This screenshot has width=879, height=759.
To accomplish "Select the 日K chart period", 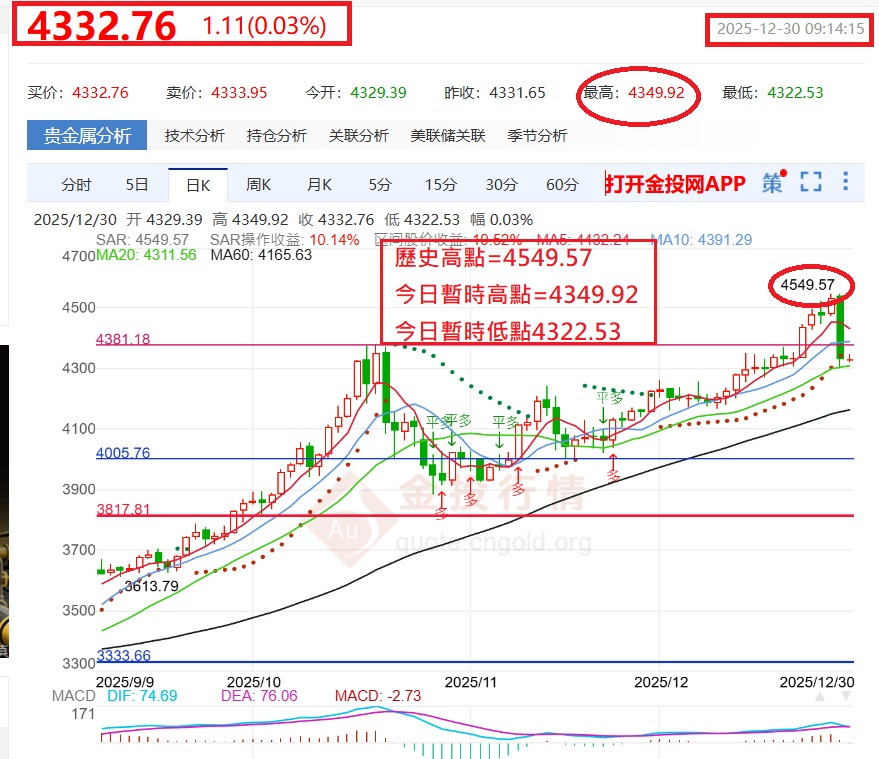I will pyautogui.click(x=198, y=185).
